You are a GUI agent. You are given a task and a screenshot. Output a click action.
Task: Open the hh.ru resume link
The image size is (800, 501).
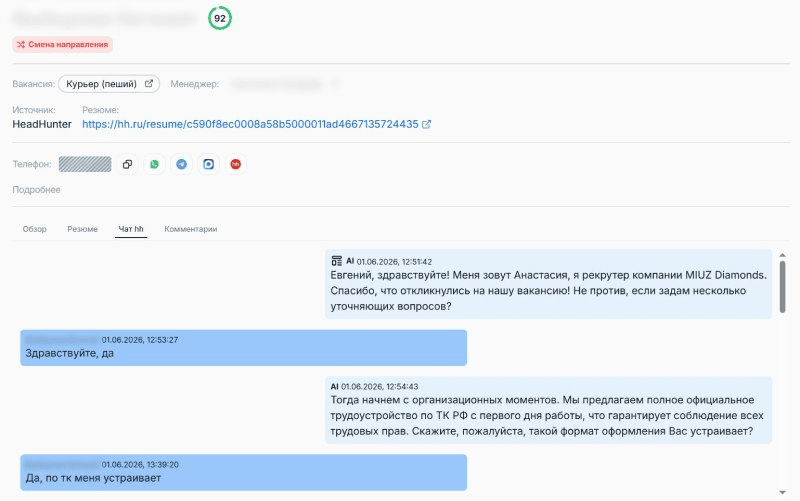(x=250, y=124)
